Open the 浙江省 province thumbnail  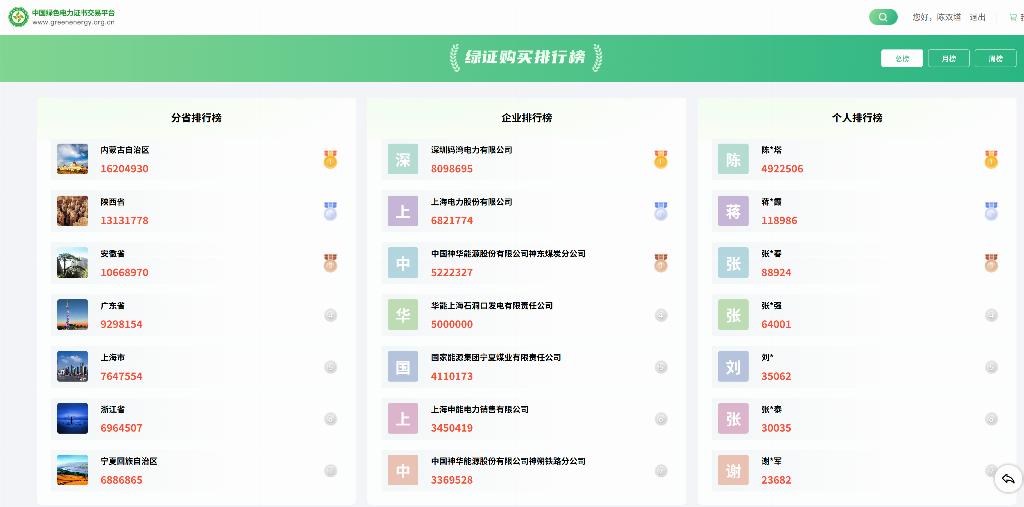click(x=73, y=419)
